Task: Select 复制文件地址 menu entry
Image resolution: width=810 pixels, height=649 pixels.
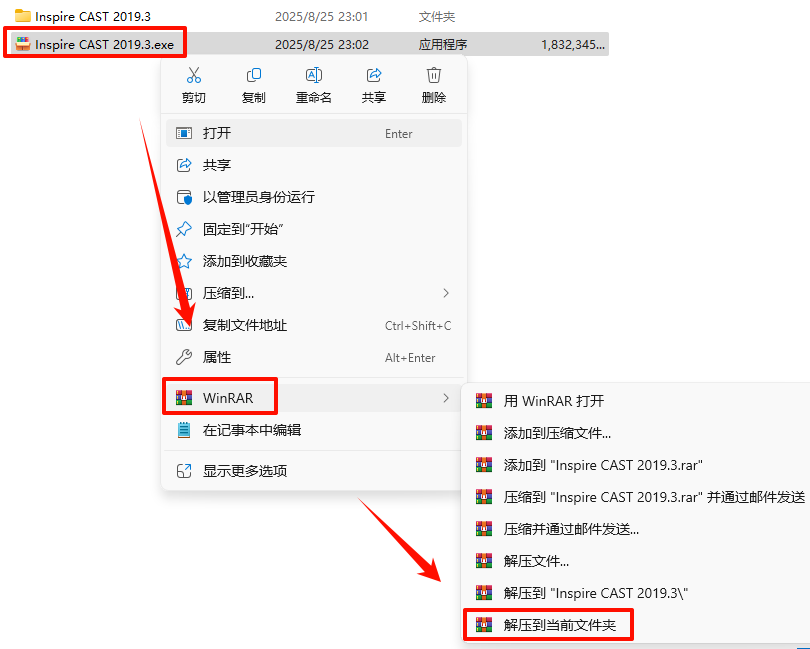Action: pyautogui.click(x=314, y=325)
